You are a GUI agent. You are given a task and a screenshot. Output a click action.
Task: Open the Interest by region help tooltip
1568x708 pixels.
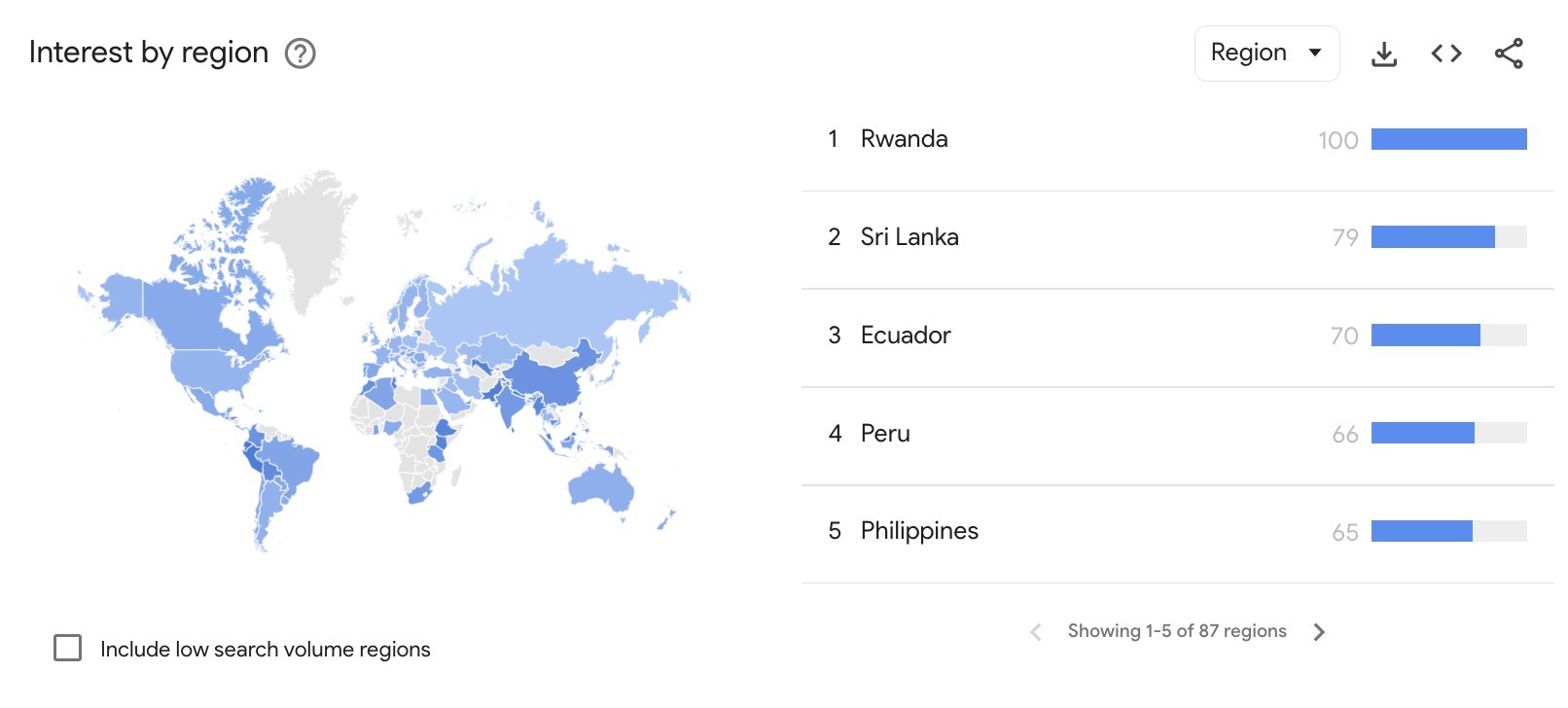(x=298, y=54)
